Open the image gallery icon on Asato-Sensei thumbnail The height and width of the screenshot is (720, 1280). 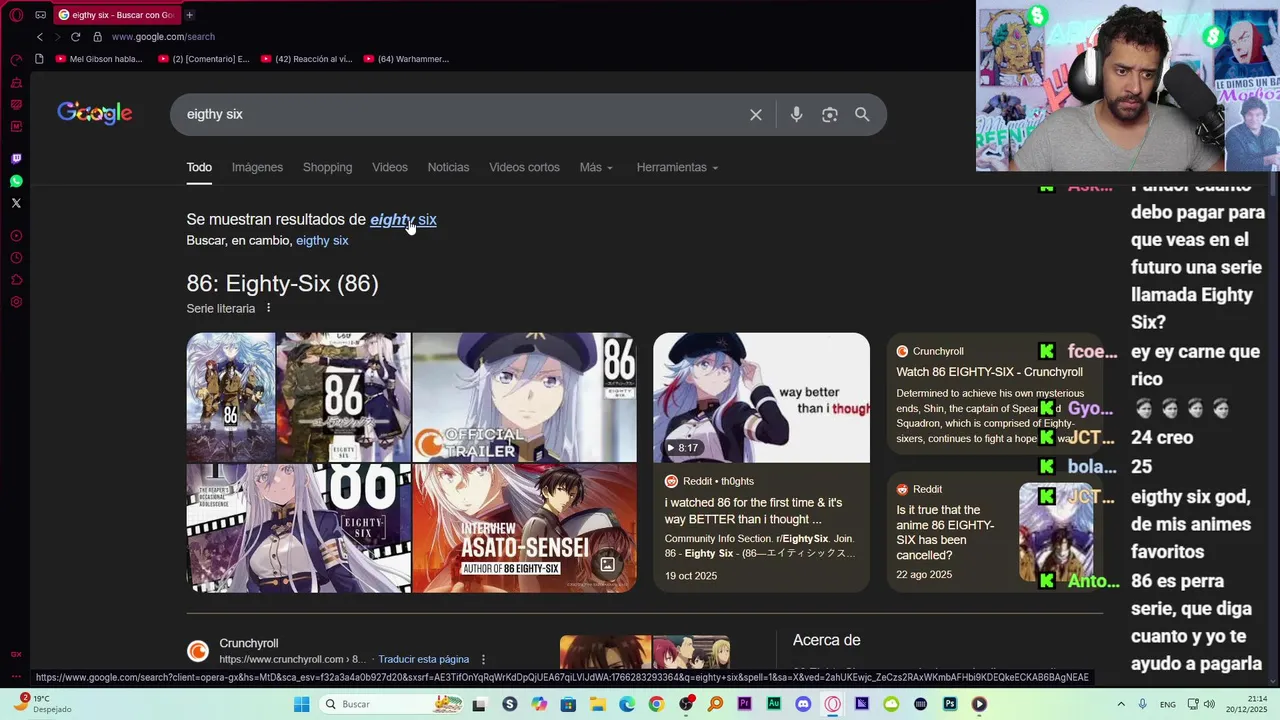click(607, 564)
